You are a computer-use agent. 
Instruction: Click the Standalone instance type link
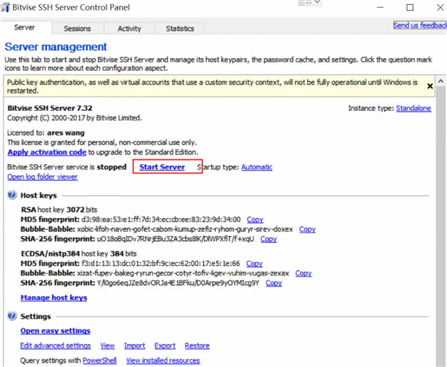[414, 108]
